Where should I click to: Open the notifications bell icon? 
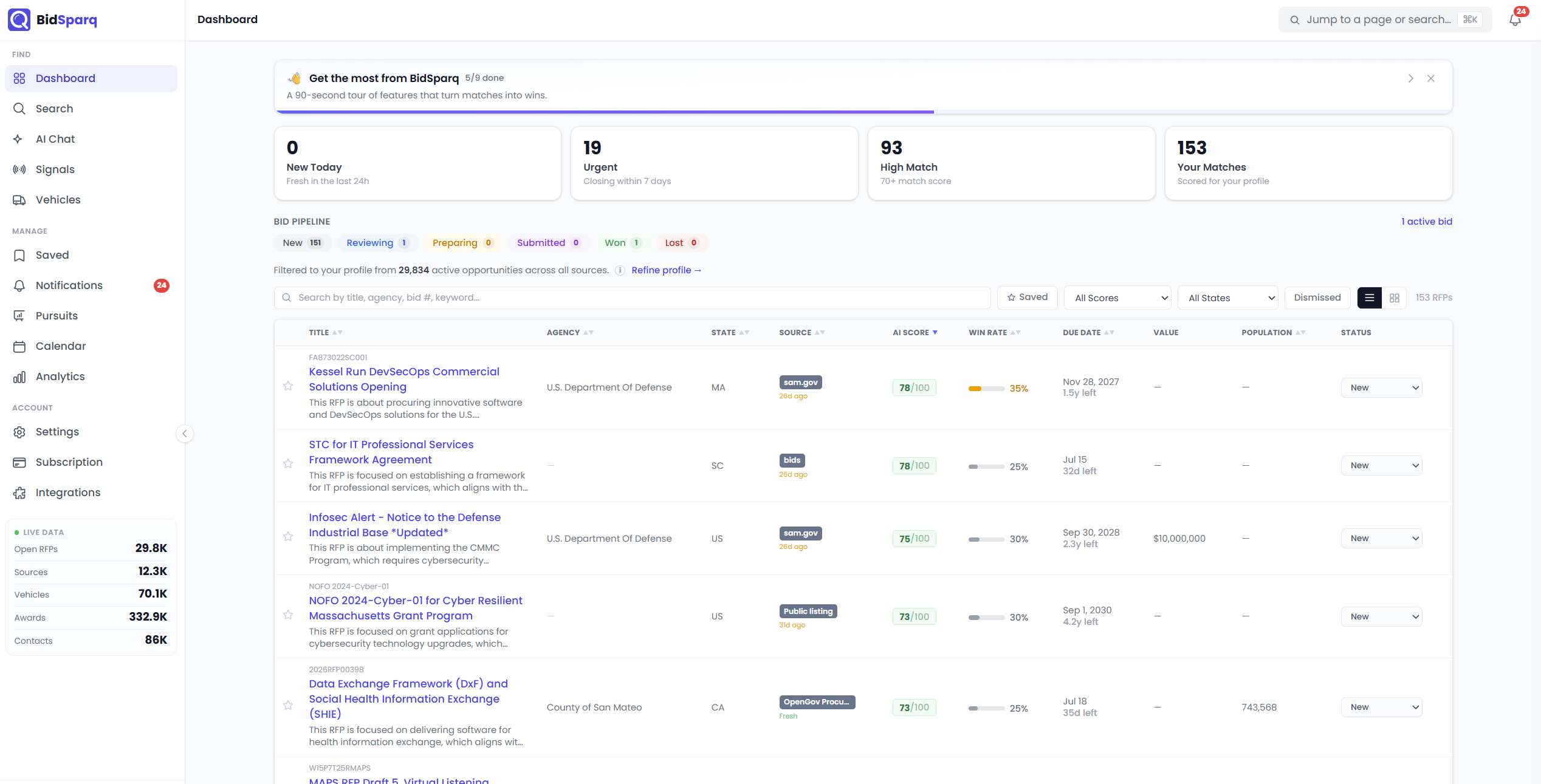pos(1515,19)
